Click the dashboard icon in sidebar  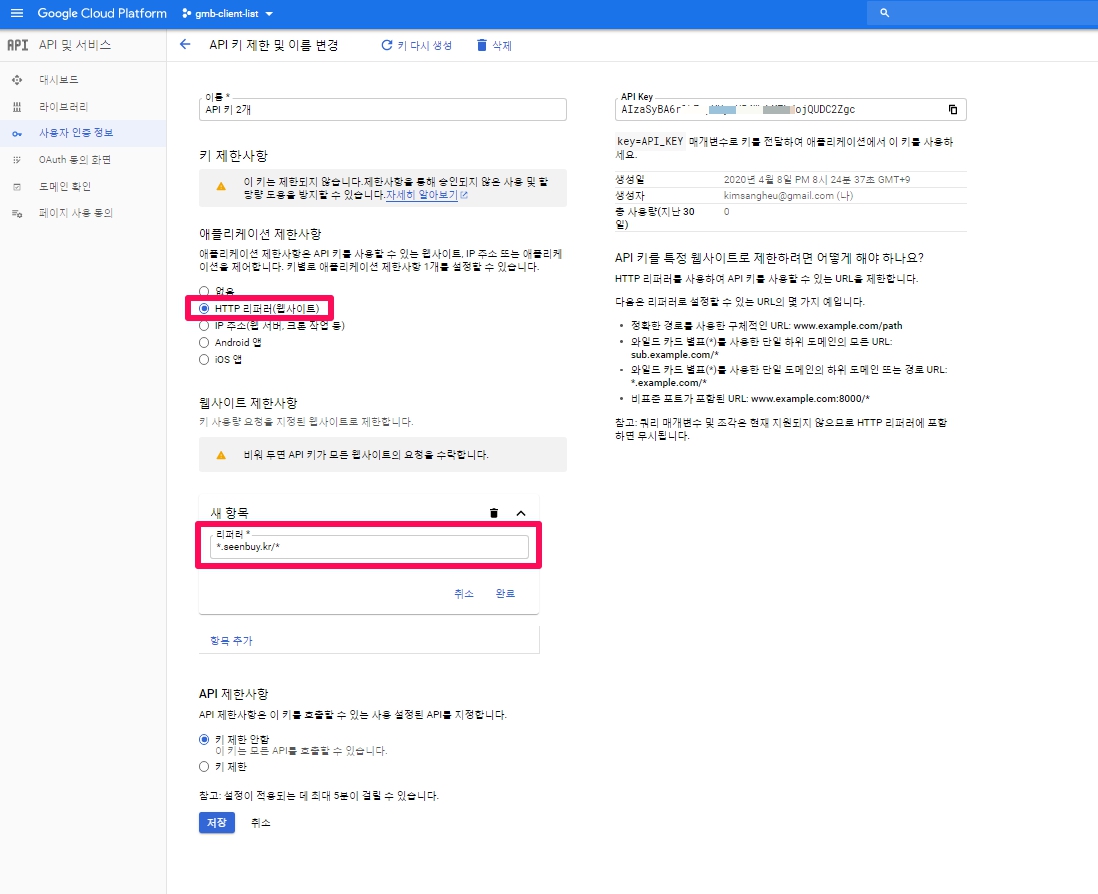(x=16, y=79)
